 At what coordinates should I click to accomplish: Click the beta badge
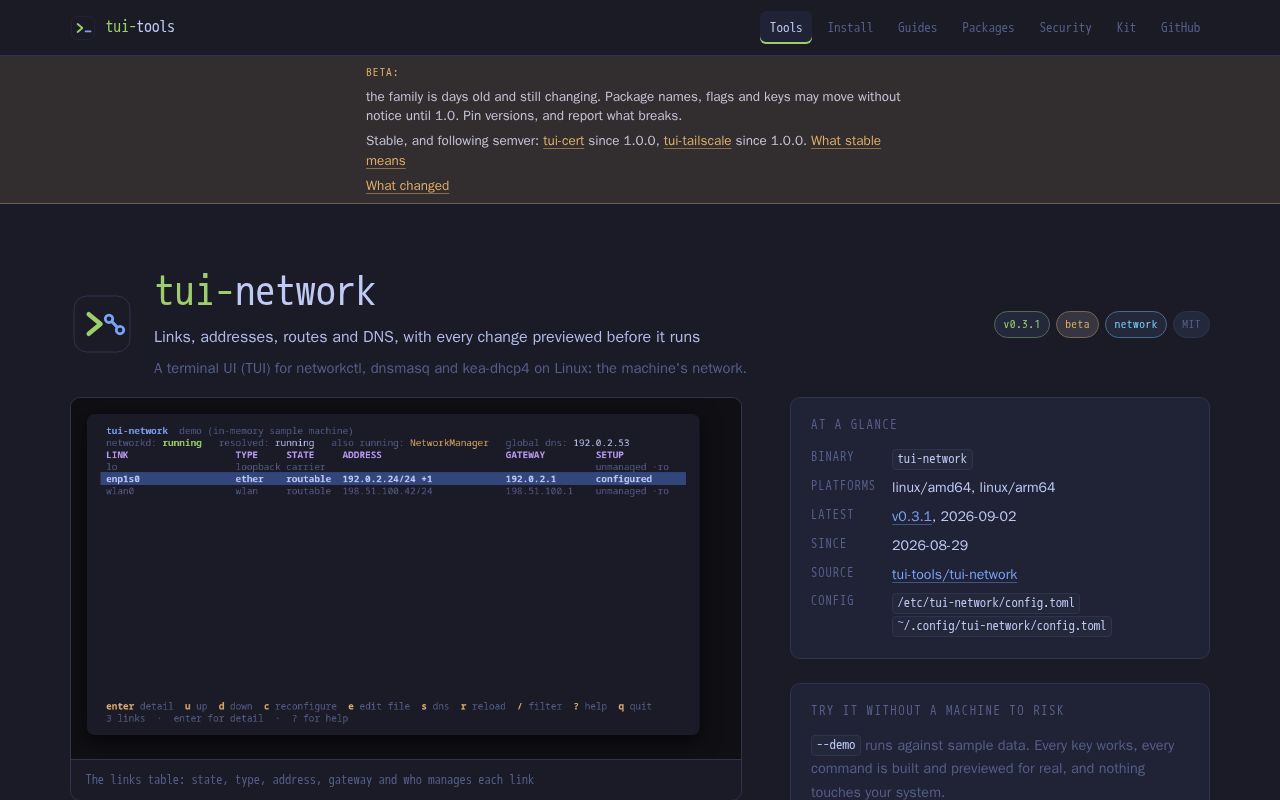click(x=1077, y=325)
